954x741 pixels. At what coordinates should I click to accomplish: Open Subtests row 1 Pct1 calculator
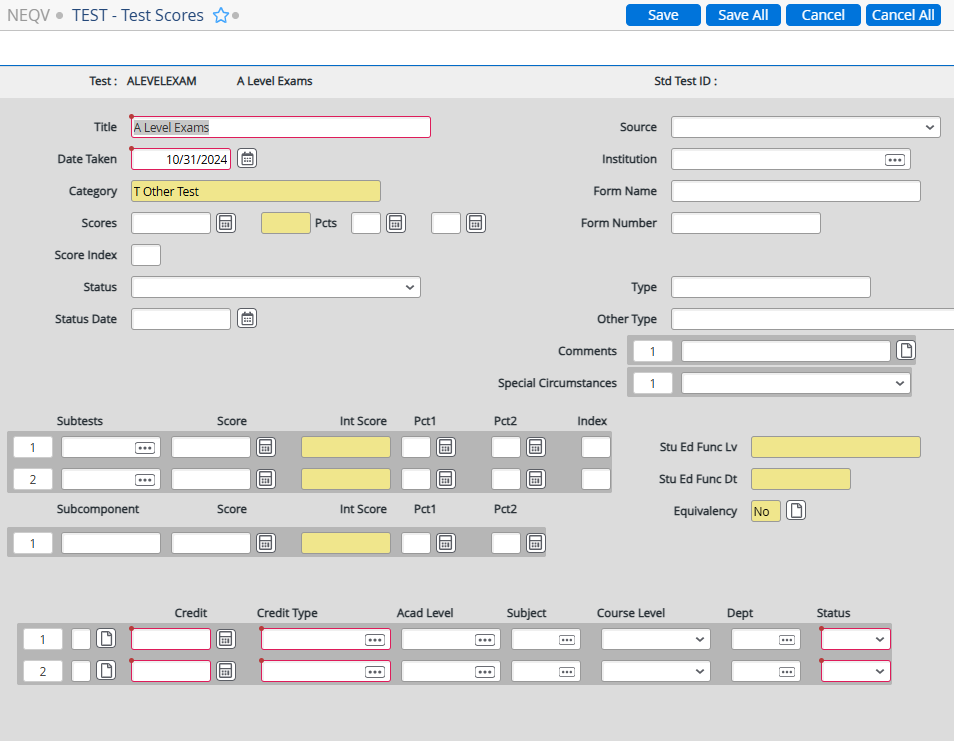(445, 447)
